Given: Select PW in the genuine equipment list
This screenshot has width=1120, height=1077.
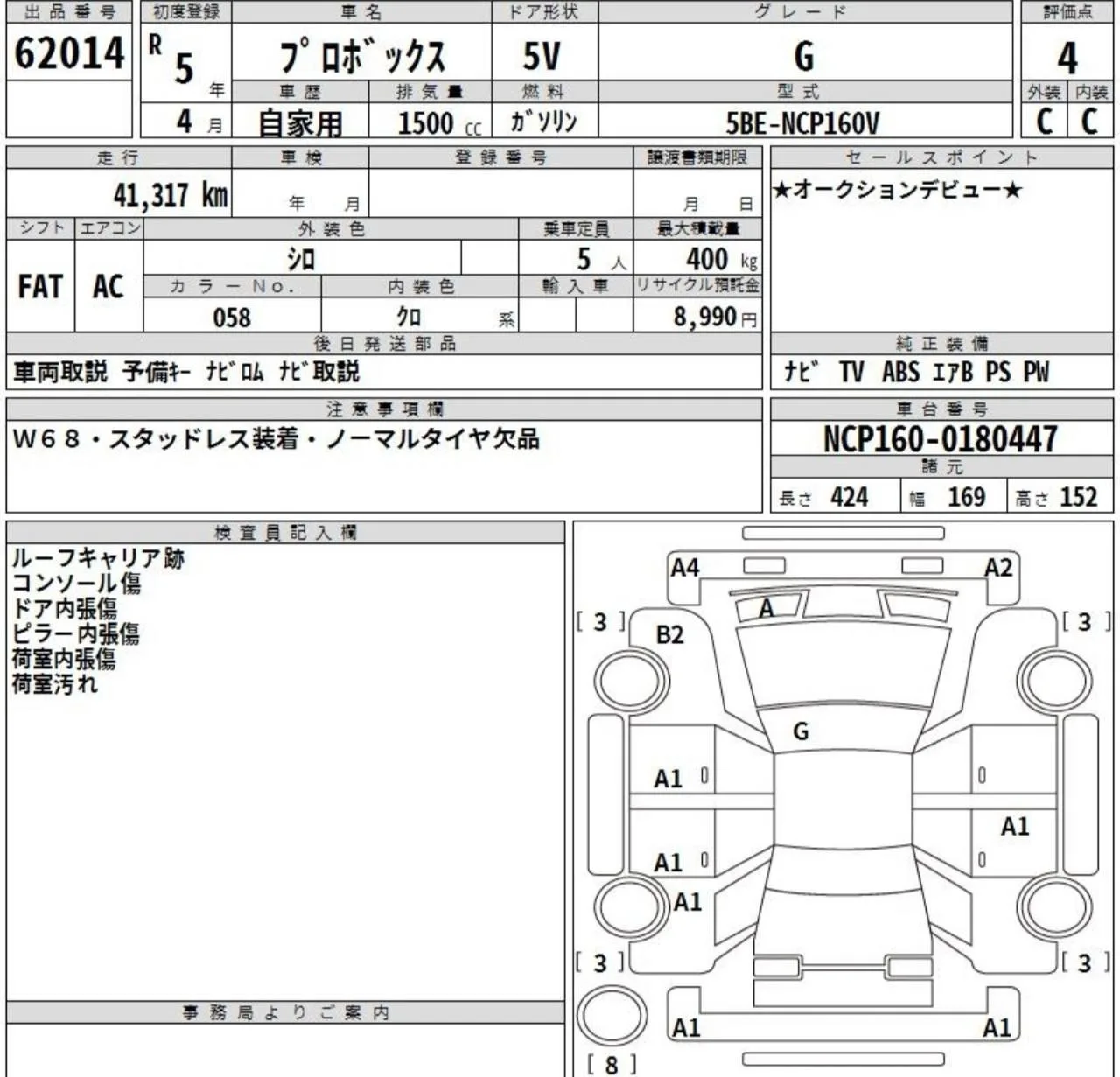Looking at the screenshot, I should (x=1036, y=372).
